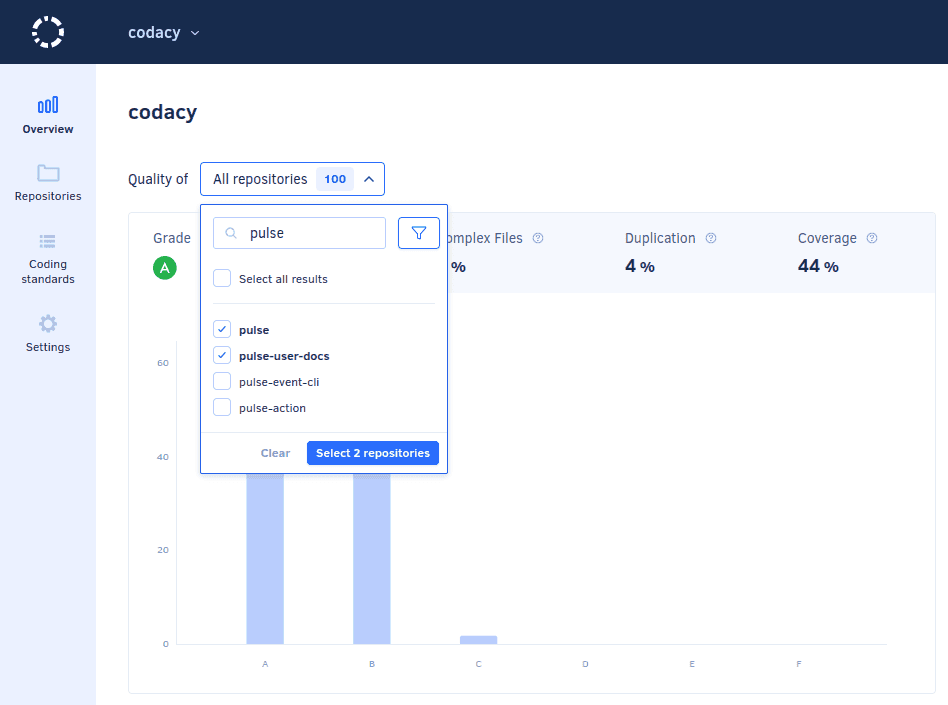Screen dimensions: 948x705
Task: Select the Coding standards list icon
Action: [47, 240]
